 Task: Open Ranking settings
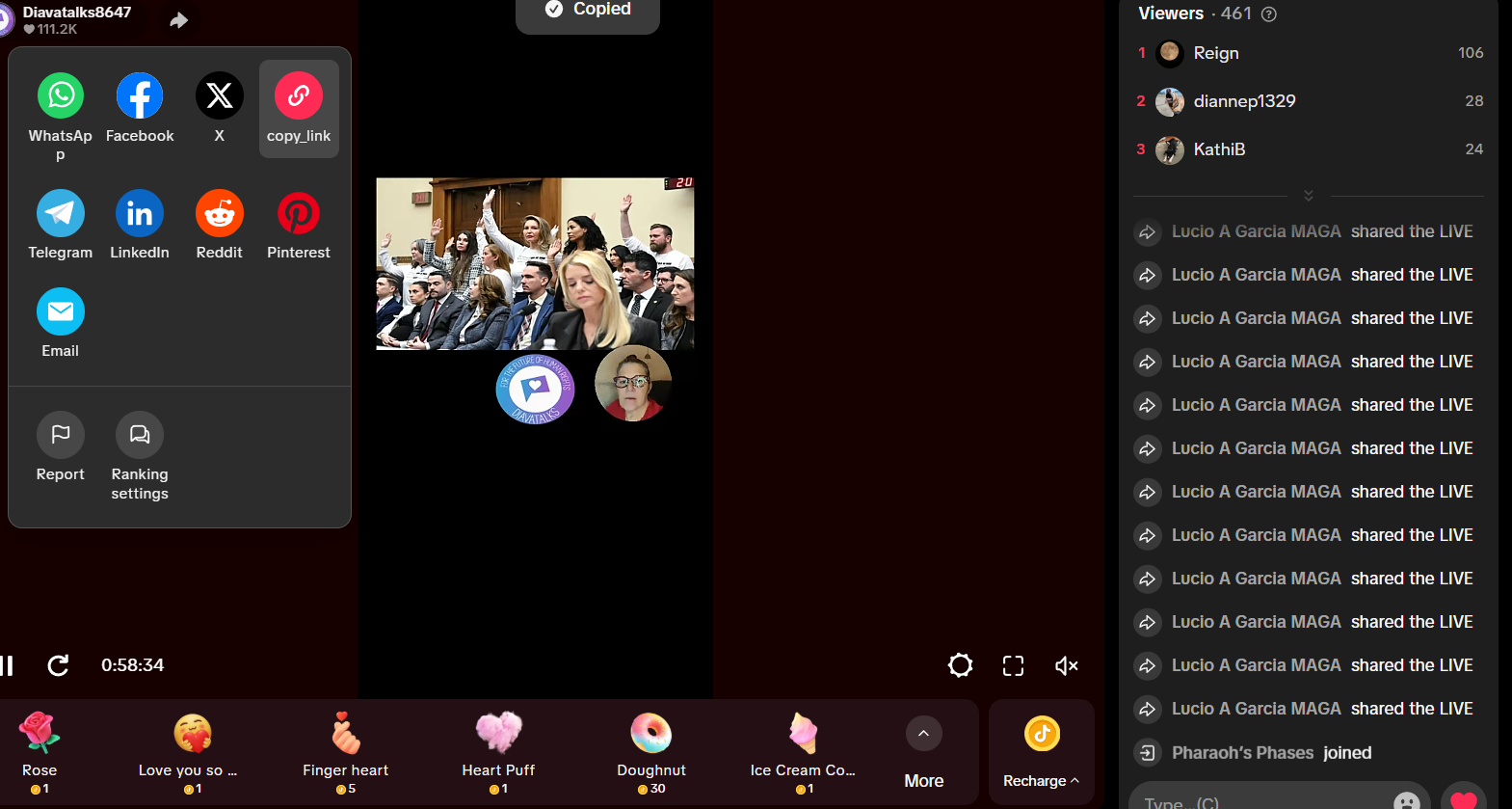(140, 436)
